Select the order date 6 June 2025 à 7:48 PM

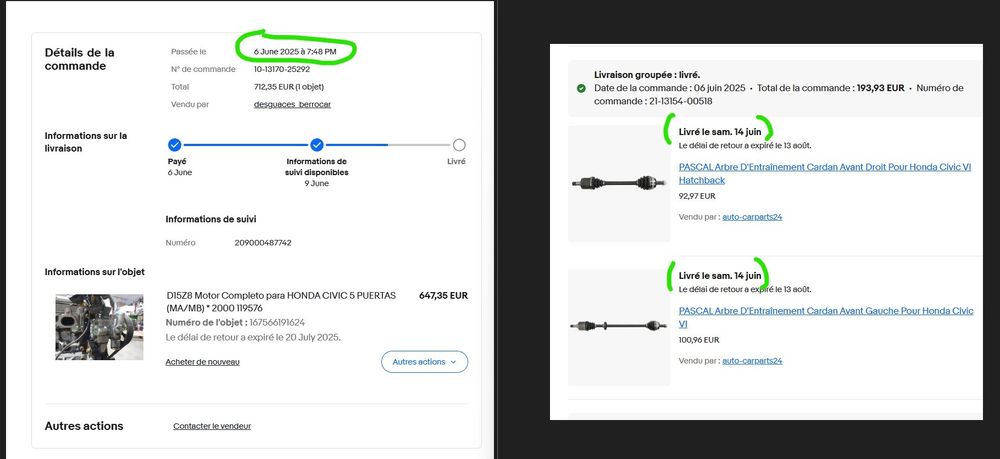(295, 52)
